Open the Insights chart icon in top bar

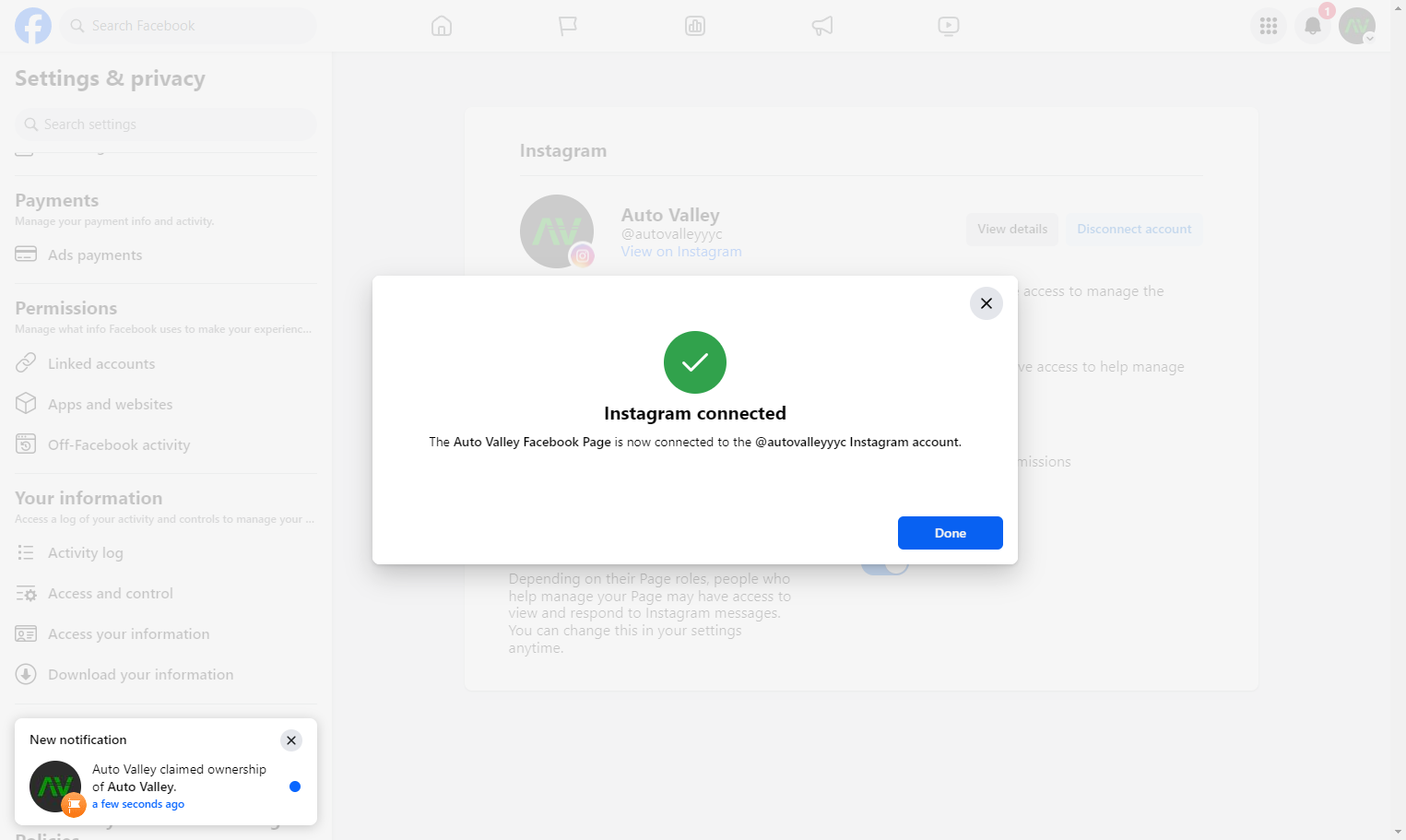point(695,26)
